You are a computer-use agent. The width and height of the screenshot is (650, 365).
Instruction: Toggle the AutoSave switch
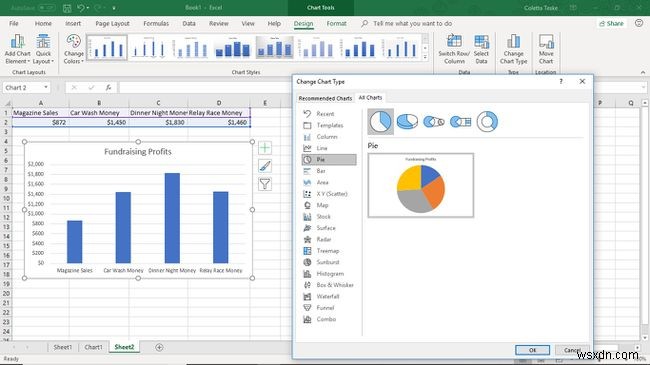click(x=46, y=8)
